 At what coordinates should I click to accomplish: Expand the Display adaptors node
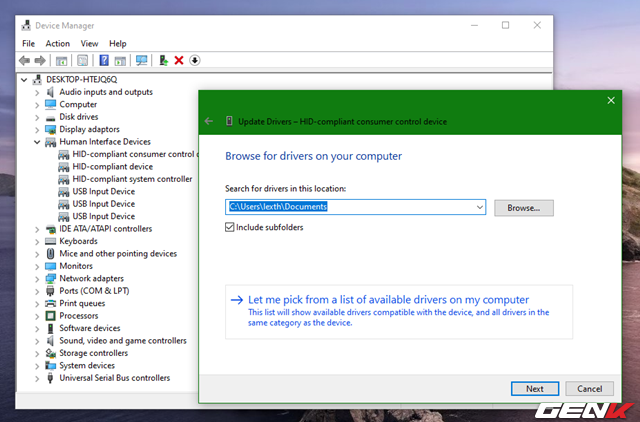[37, 130]
